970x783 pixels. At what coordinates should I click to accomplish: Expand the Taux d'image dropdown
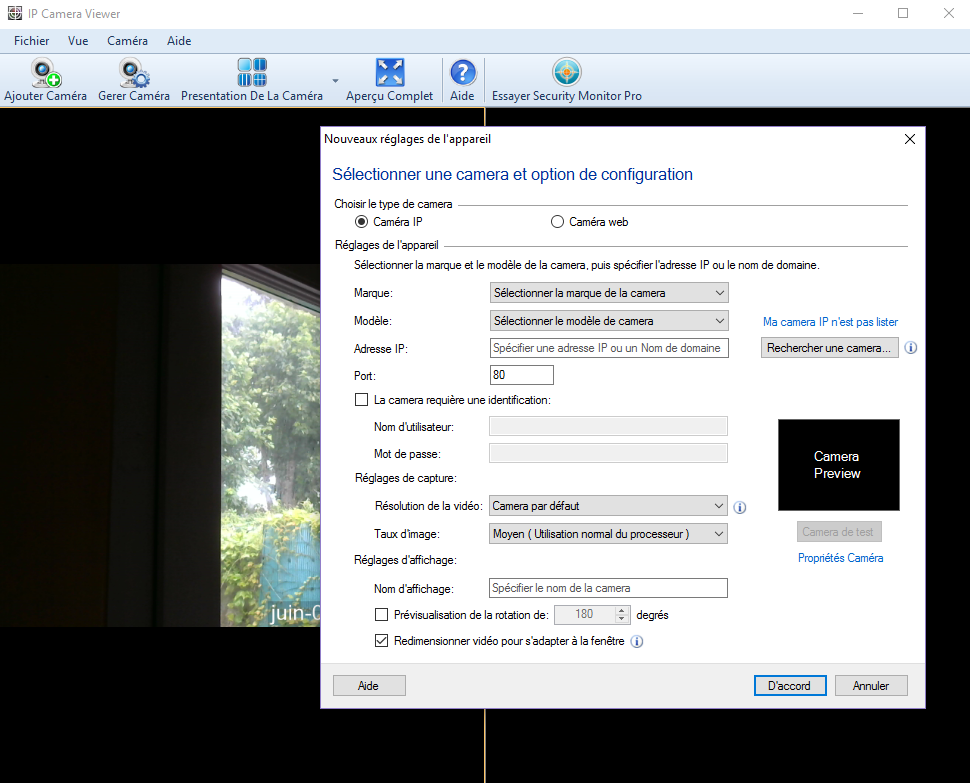click(x=608, y=534)
